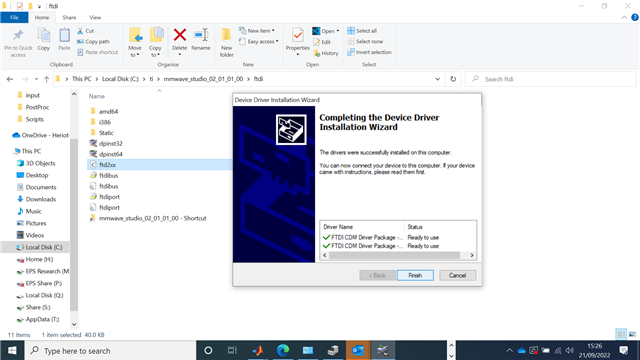This screenshot has height=360, width=640.
Task: Switch to details view layout
Action: [x=621, y=335]
